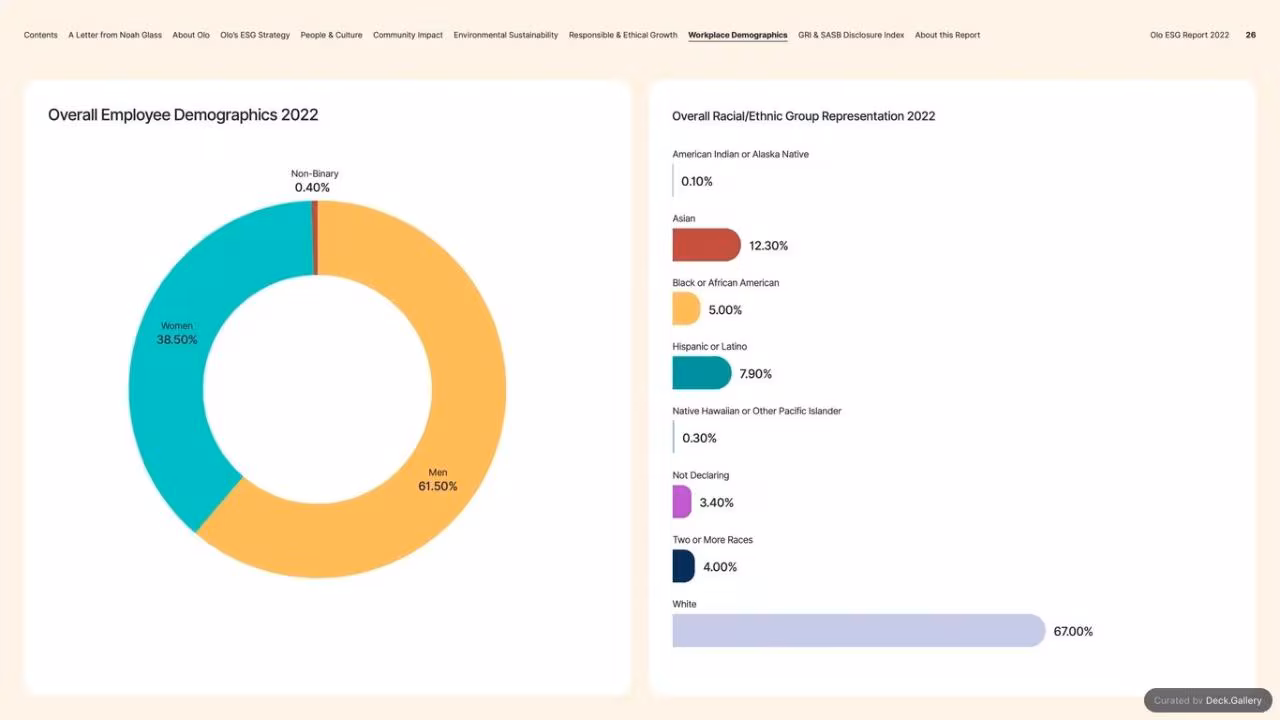Click the 12.30% value

click(769, 246)
